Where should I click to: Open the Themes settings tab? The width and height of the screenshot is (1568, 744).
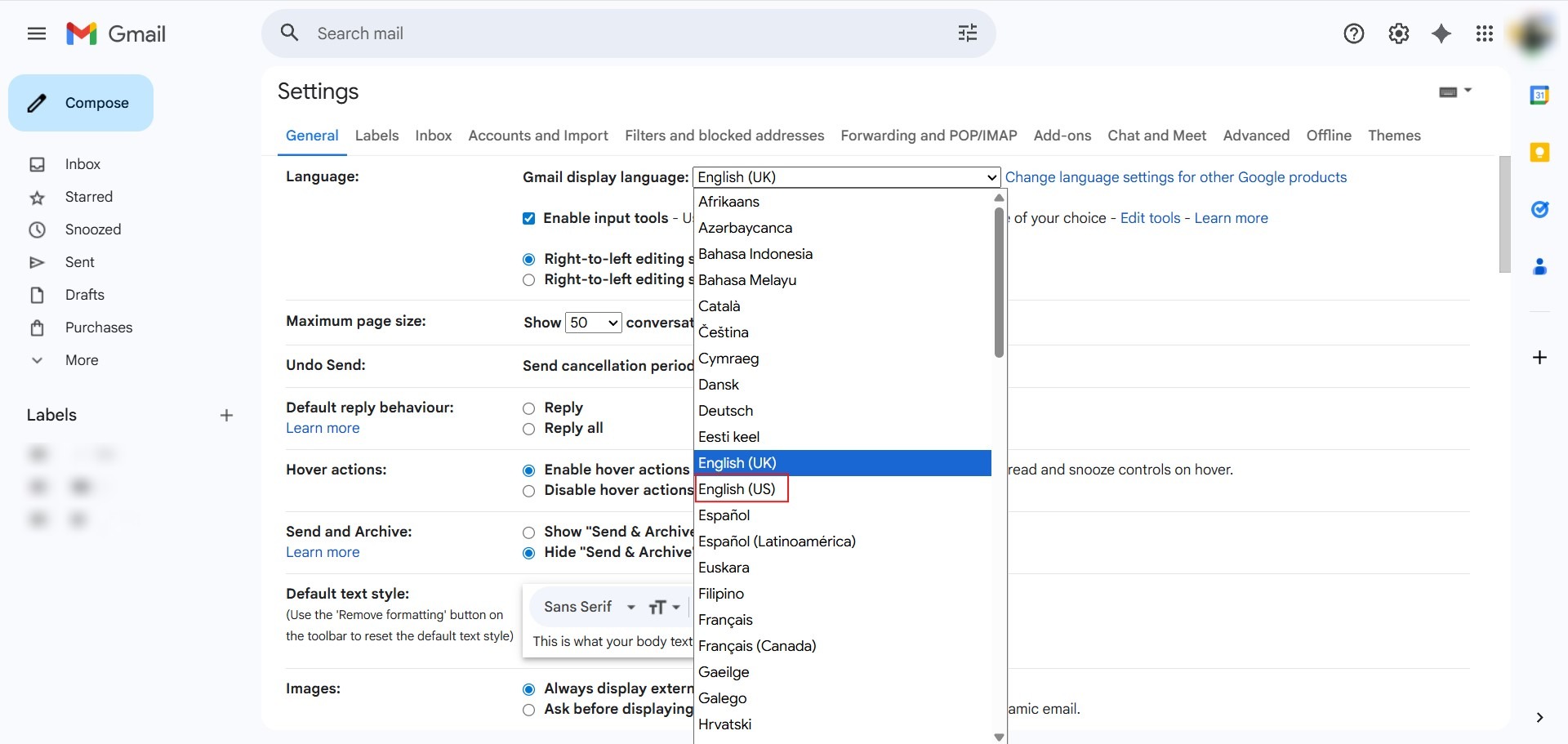[1393, 136]
